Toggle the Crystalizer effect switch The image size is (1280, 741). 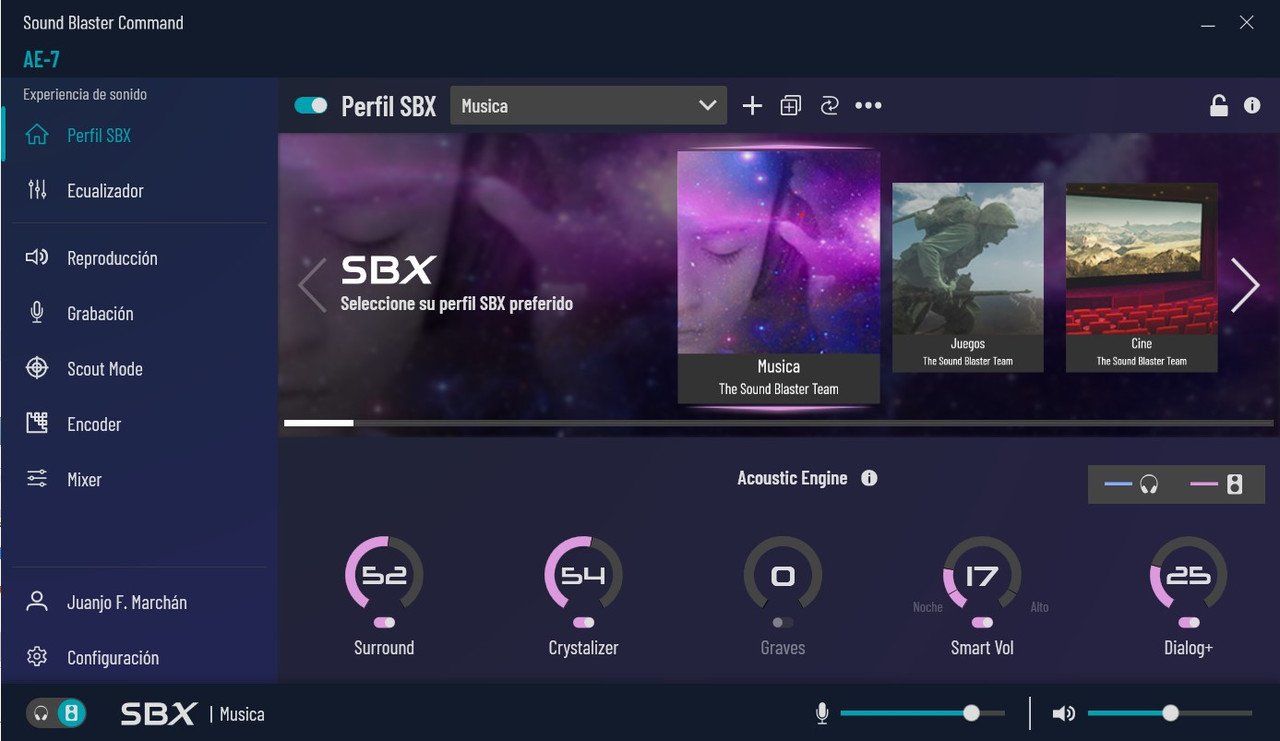tap(583, 622)
